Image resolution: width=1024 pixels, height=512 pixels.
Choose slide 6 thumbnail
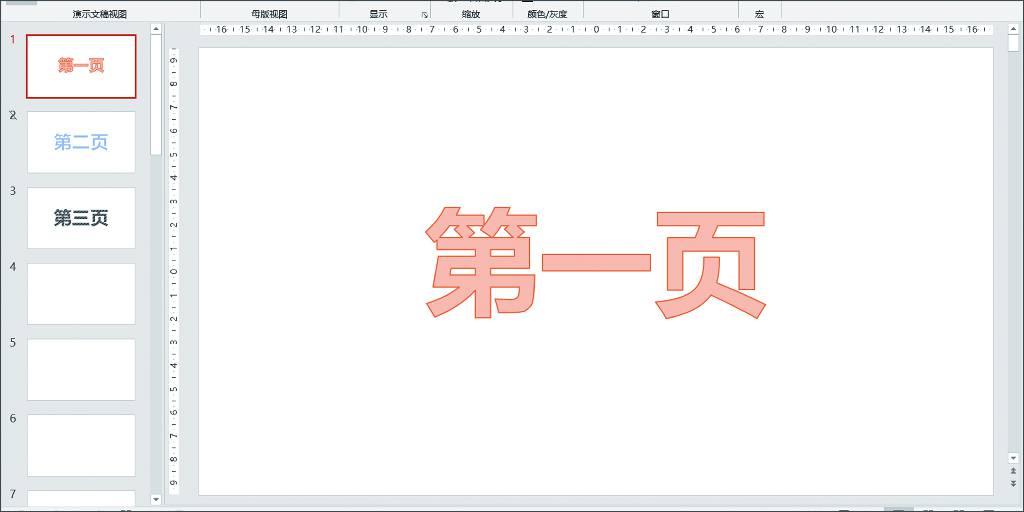[x=81, y=445]
